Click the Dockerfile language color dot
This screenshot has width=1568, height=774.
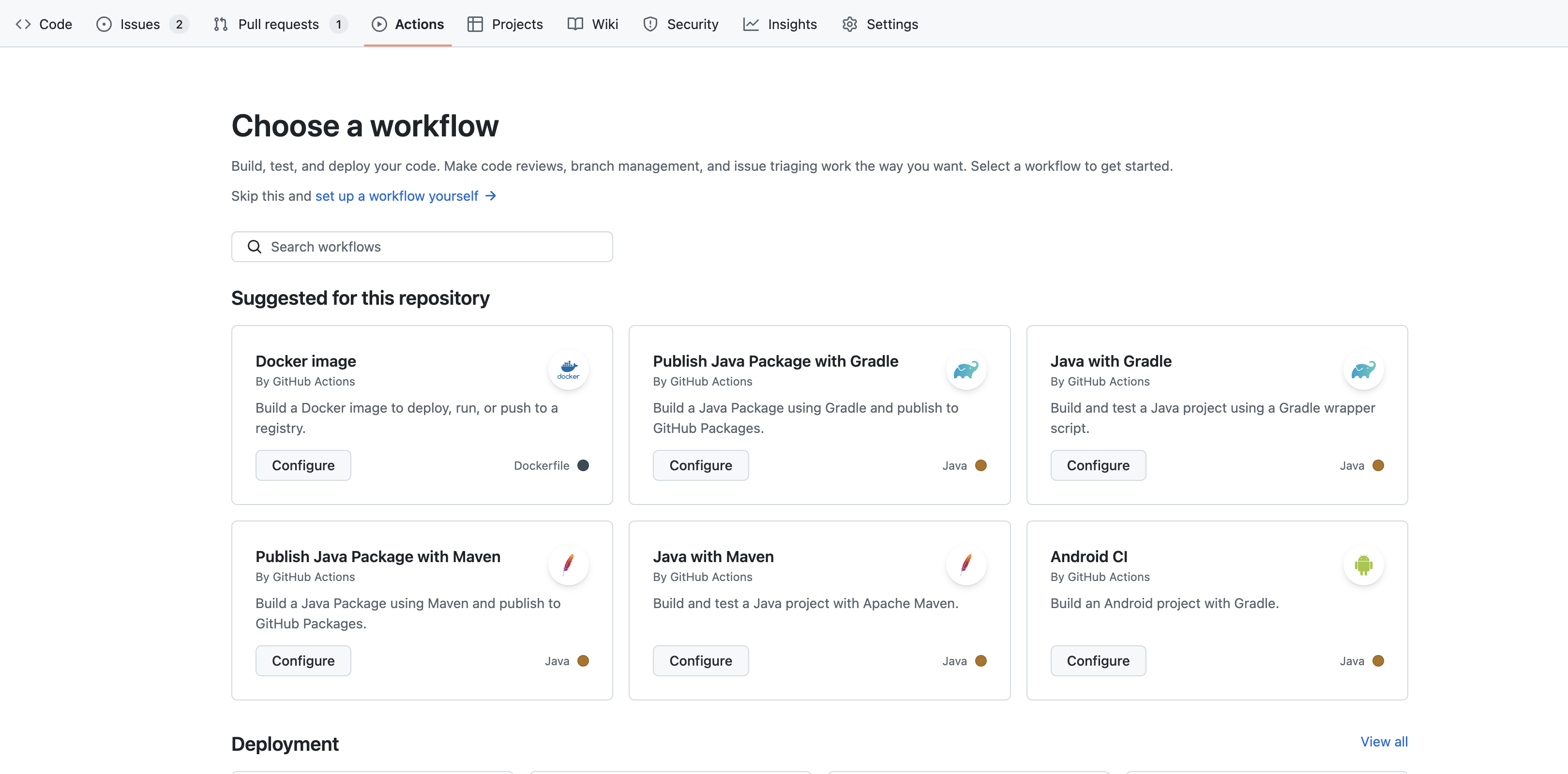[x=583, y=465]
